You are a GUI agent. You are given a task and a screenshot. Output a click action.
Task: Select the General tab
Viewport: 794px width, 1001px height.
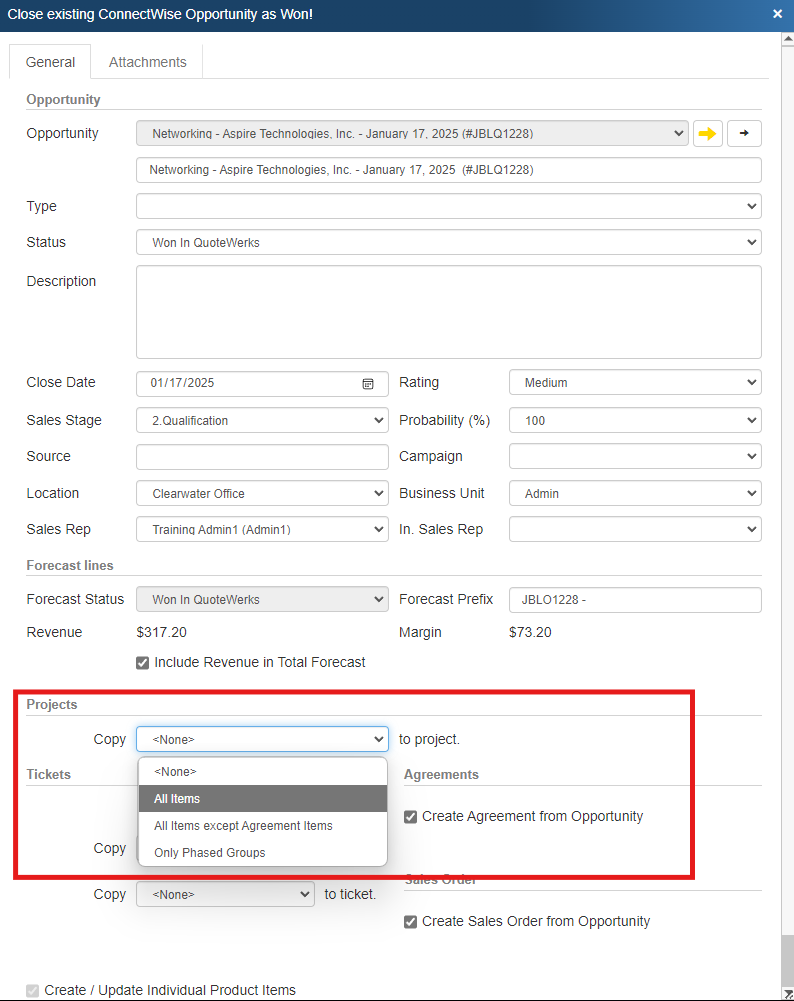pos(50,62)
